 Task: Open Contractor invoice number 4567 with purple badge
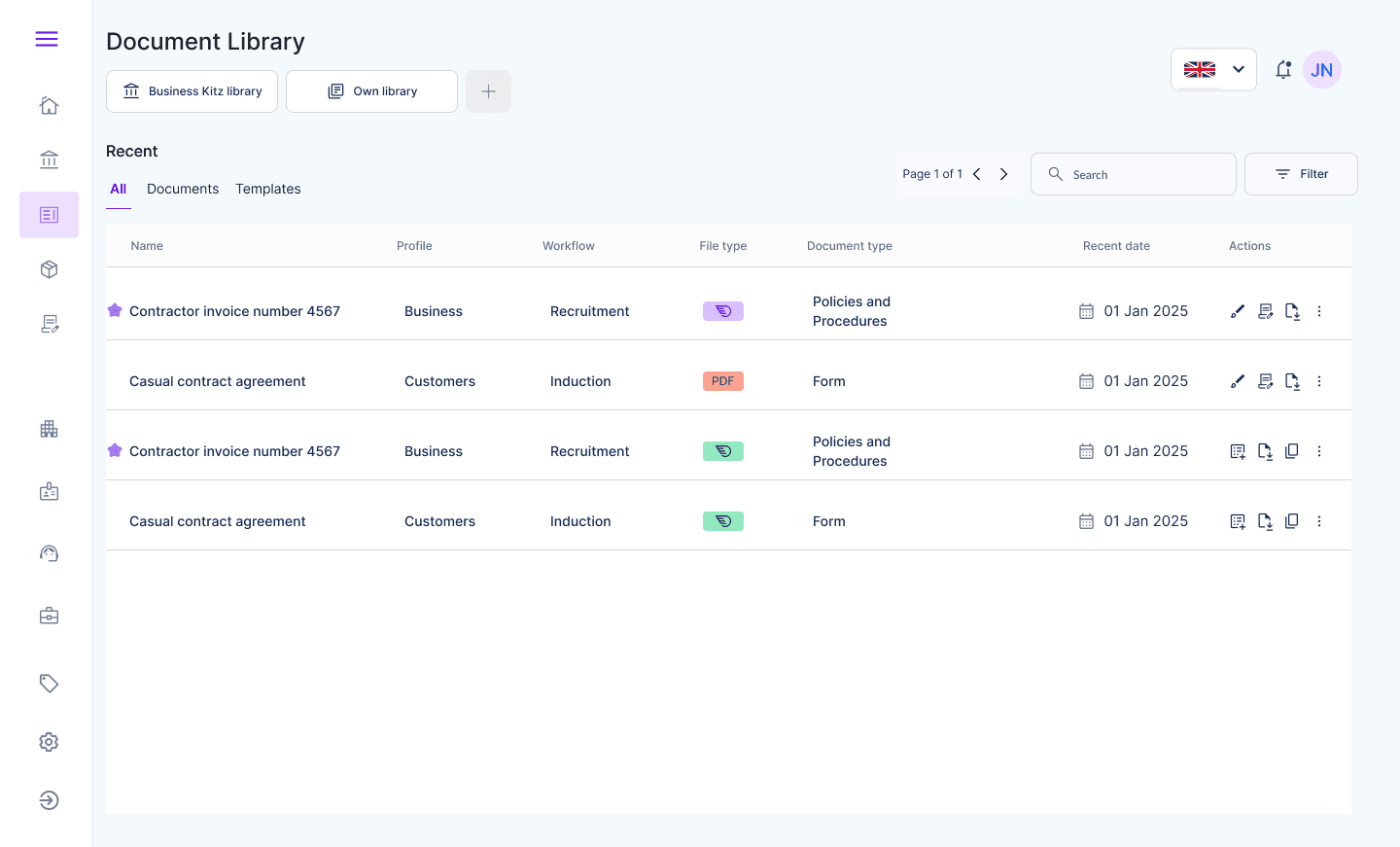point(234,311)
